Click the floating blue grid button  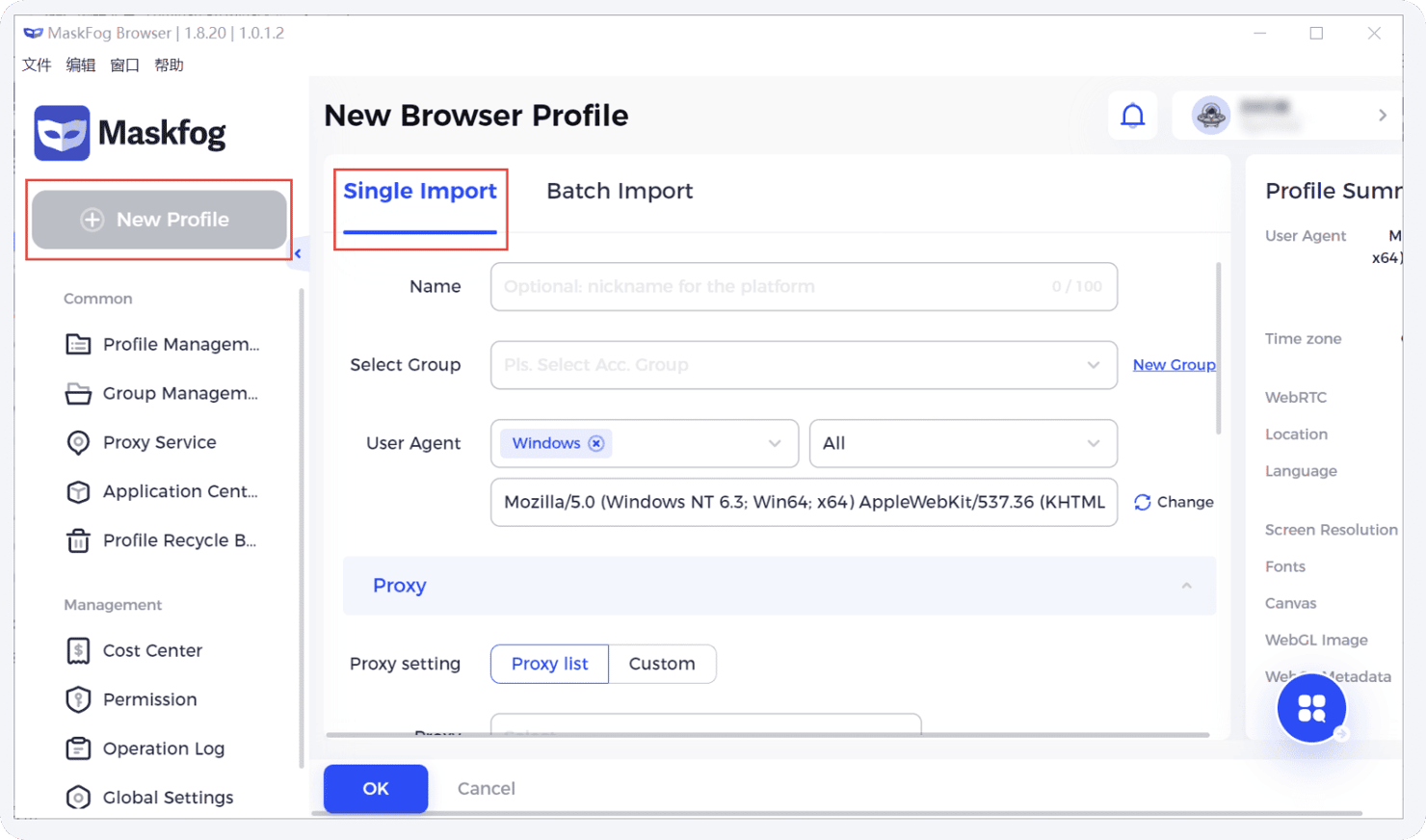coord(1311,708)
